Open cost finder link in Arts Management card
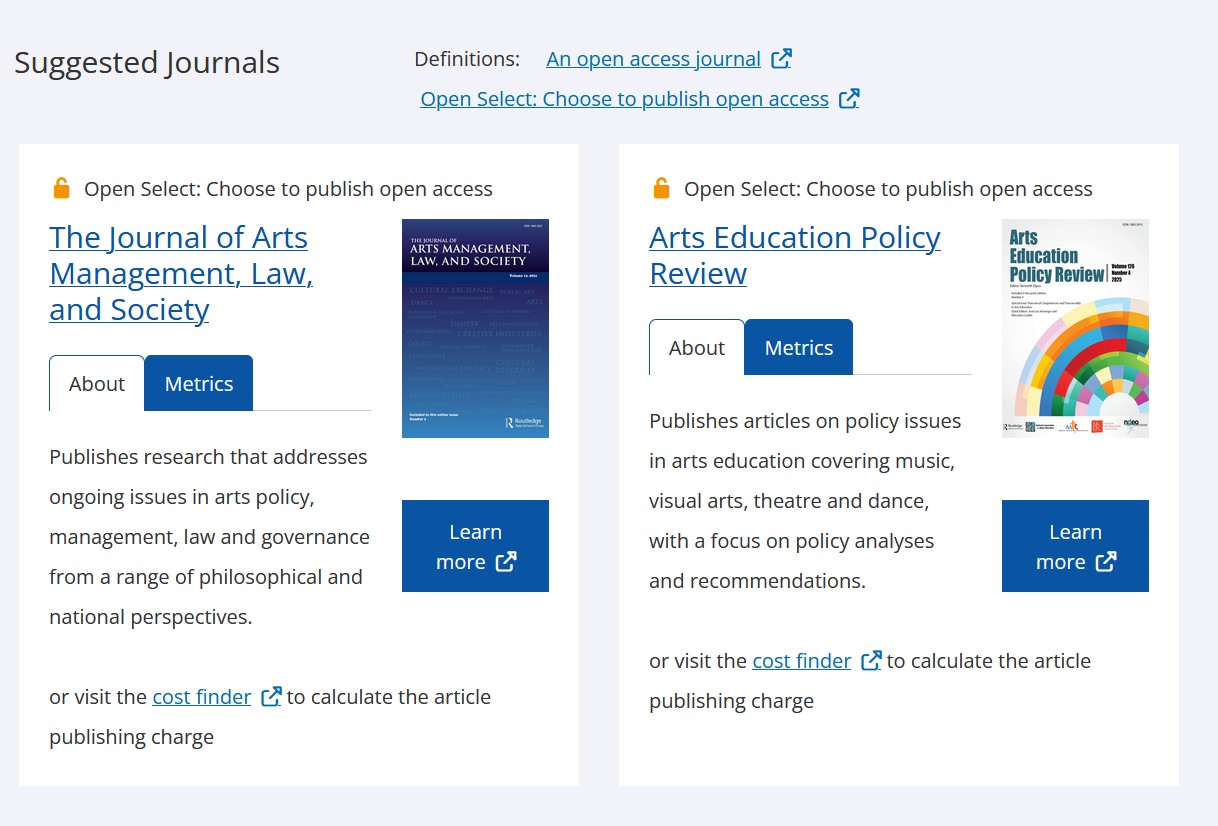This screenshot has height=826, width=1218. point(201,697)
